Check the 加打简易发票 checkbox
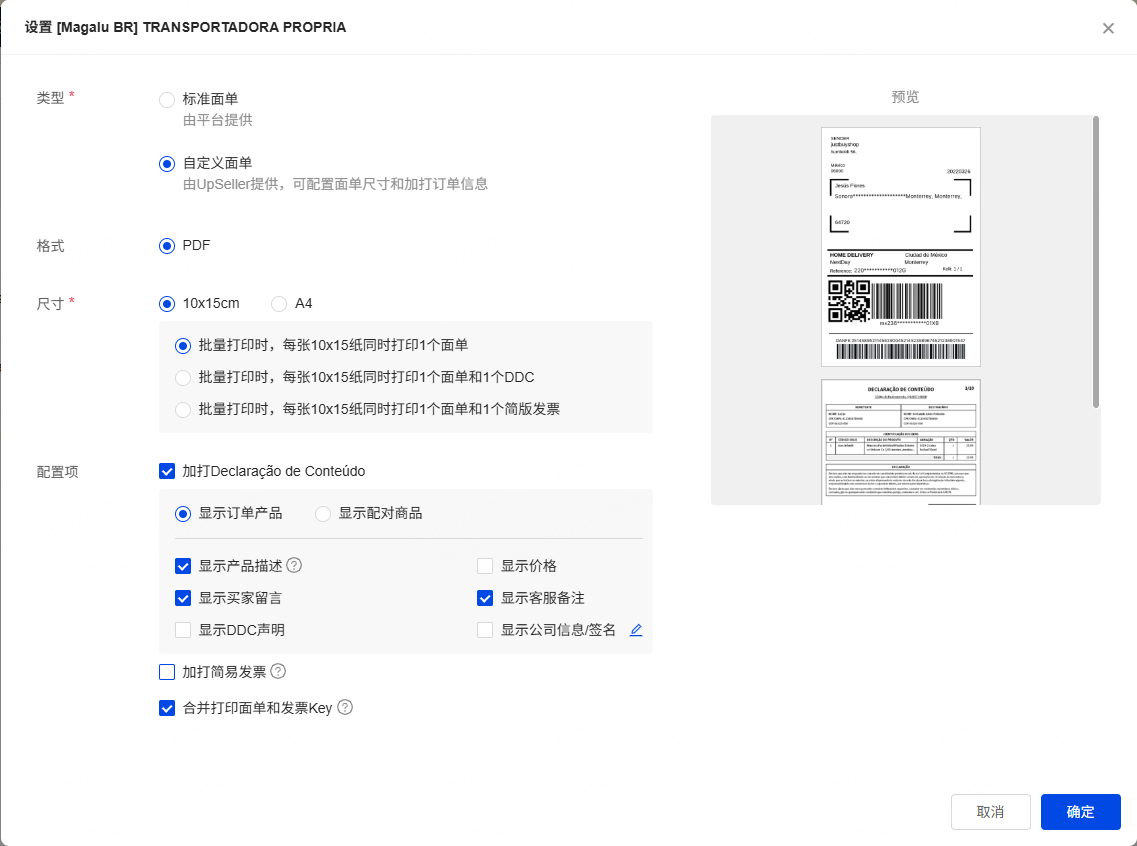 [167, 672]
